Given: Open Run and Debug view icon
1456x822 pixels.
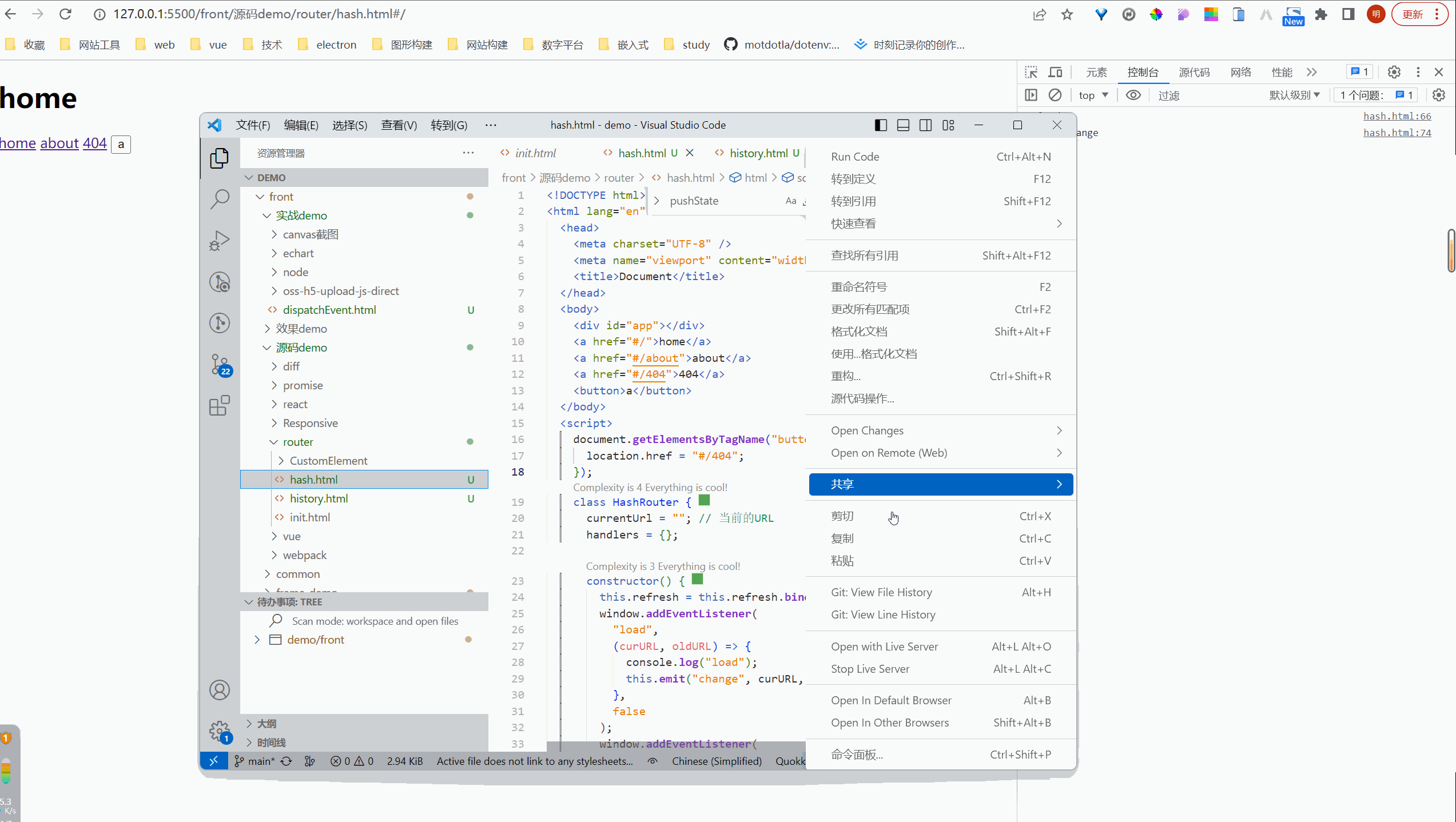Looking at the screenshot, I should (x=220, y=241).
